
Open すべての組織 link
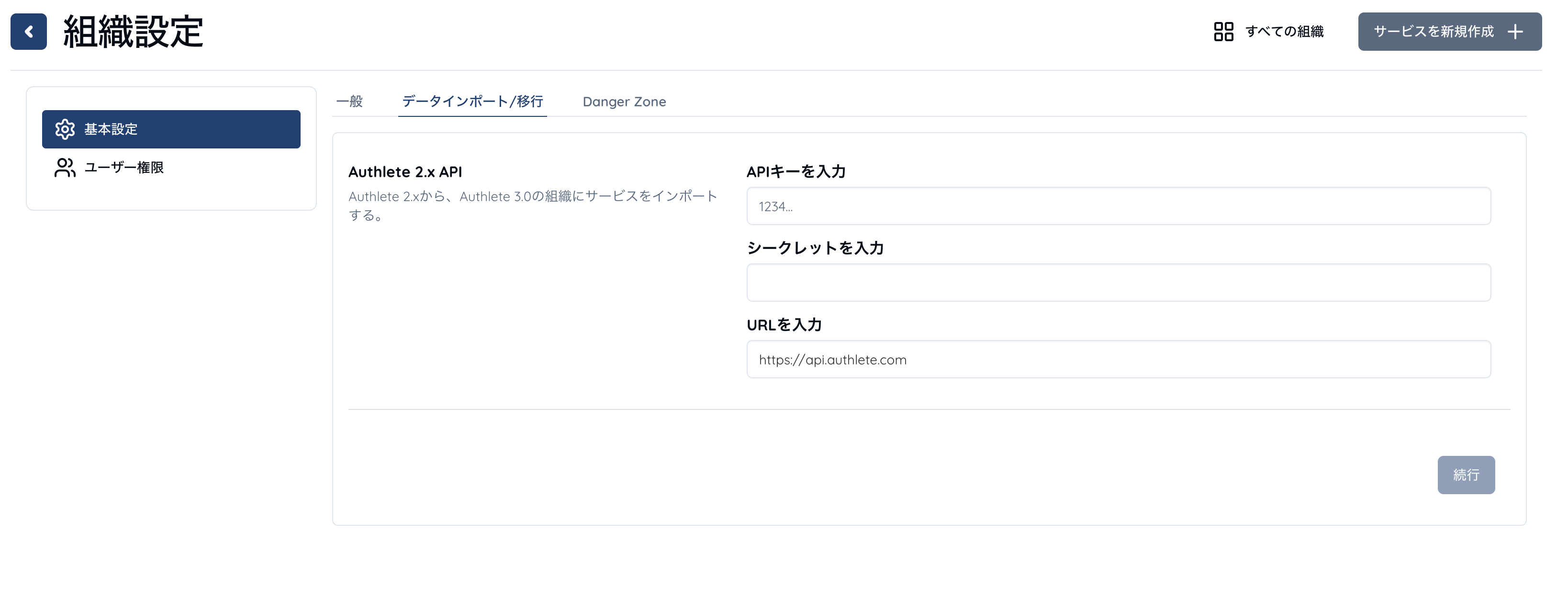coord(1268,32)
